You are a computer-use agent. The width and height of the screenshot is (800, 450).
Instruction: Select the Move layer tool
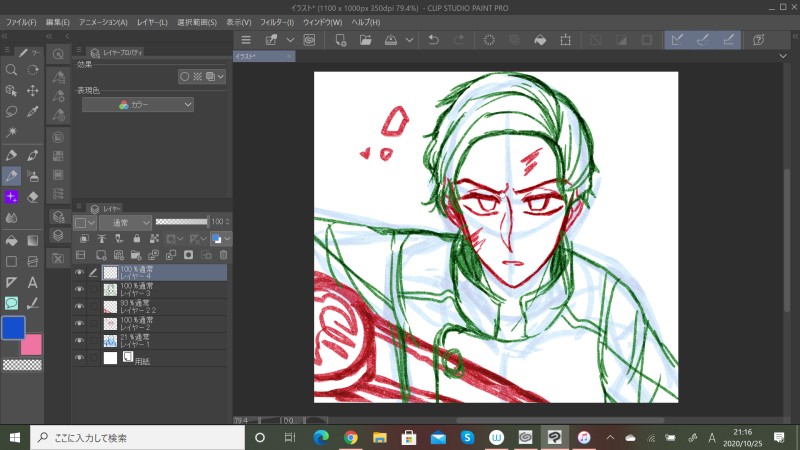pyautogui.click(x=33, y=91)
